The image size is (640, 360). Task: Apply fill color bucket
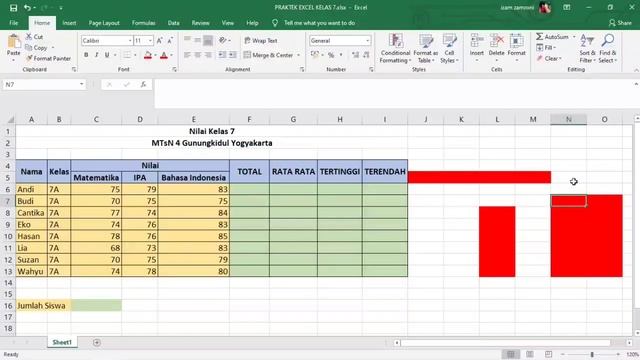(148, 55)
